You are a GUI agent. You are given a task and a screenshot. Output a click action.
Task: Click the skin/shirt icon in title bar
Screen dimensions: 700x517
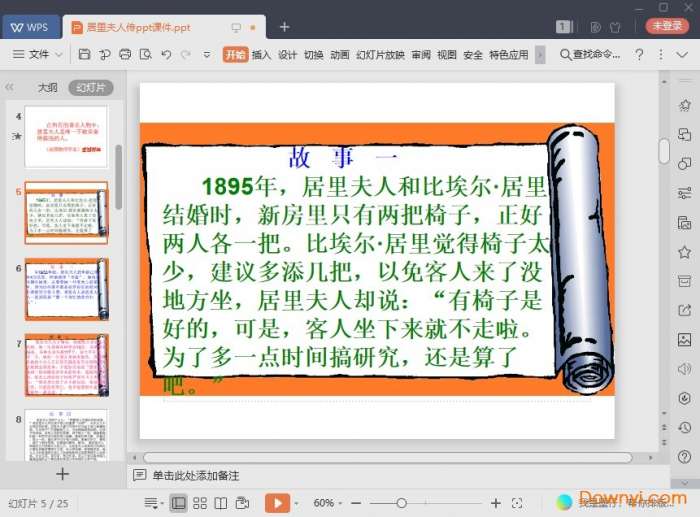[x=615, y=27]
